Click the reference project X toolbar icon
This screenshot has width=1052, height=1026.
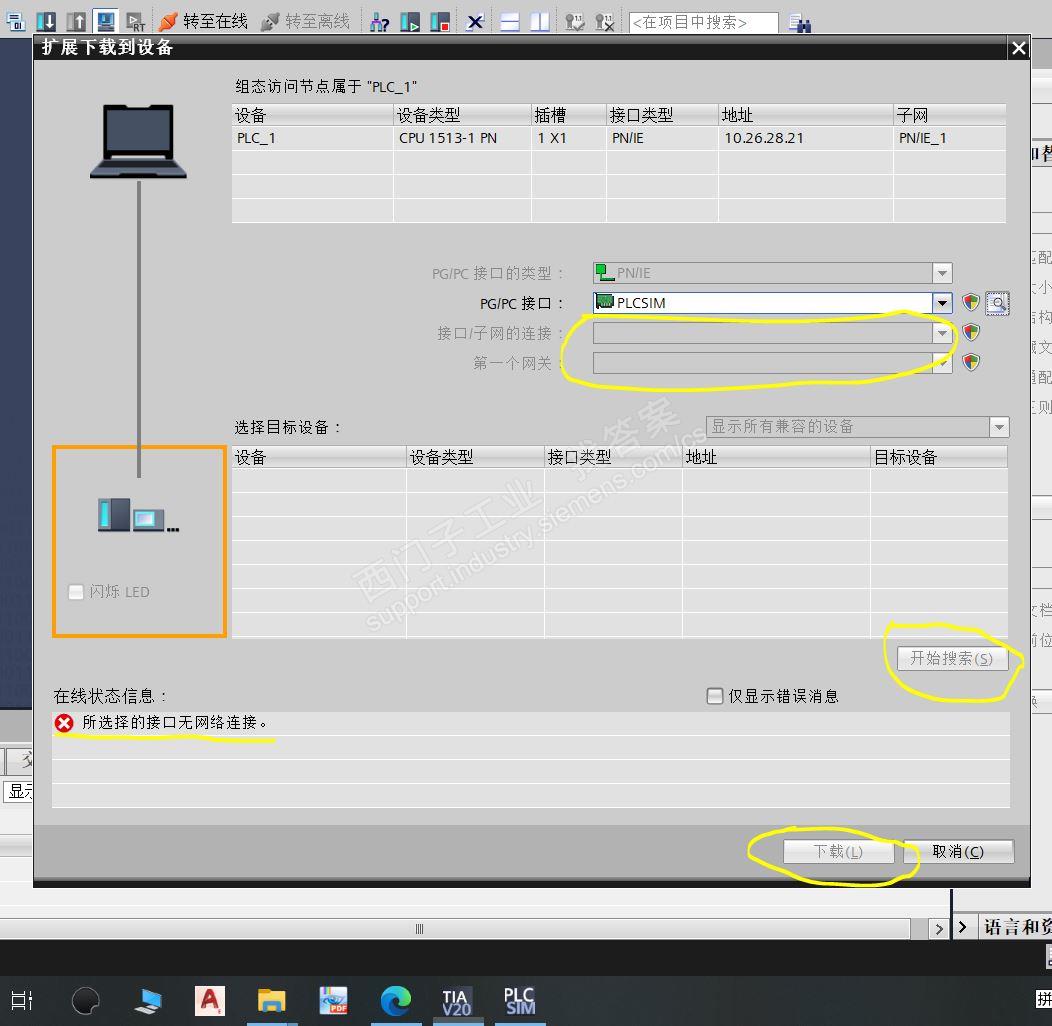pos(604,22)
